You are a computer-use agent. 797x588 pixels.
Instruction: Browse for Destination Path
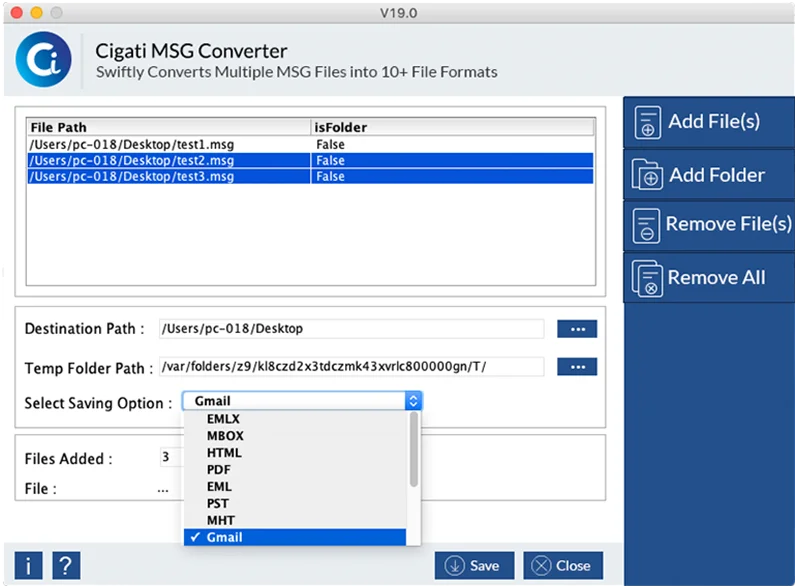577,329
